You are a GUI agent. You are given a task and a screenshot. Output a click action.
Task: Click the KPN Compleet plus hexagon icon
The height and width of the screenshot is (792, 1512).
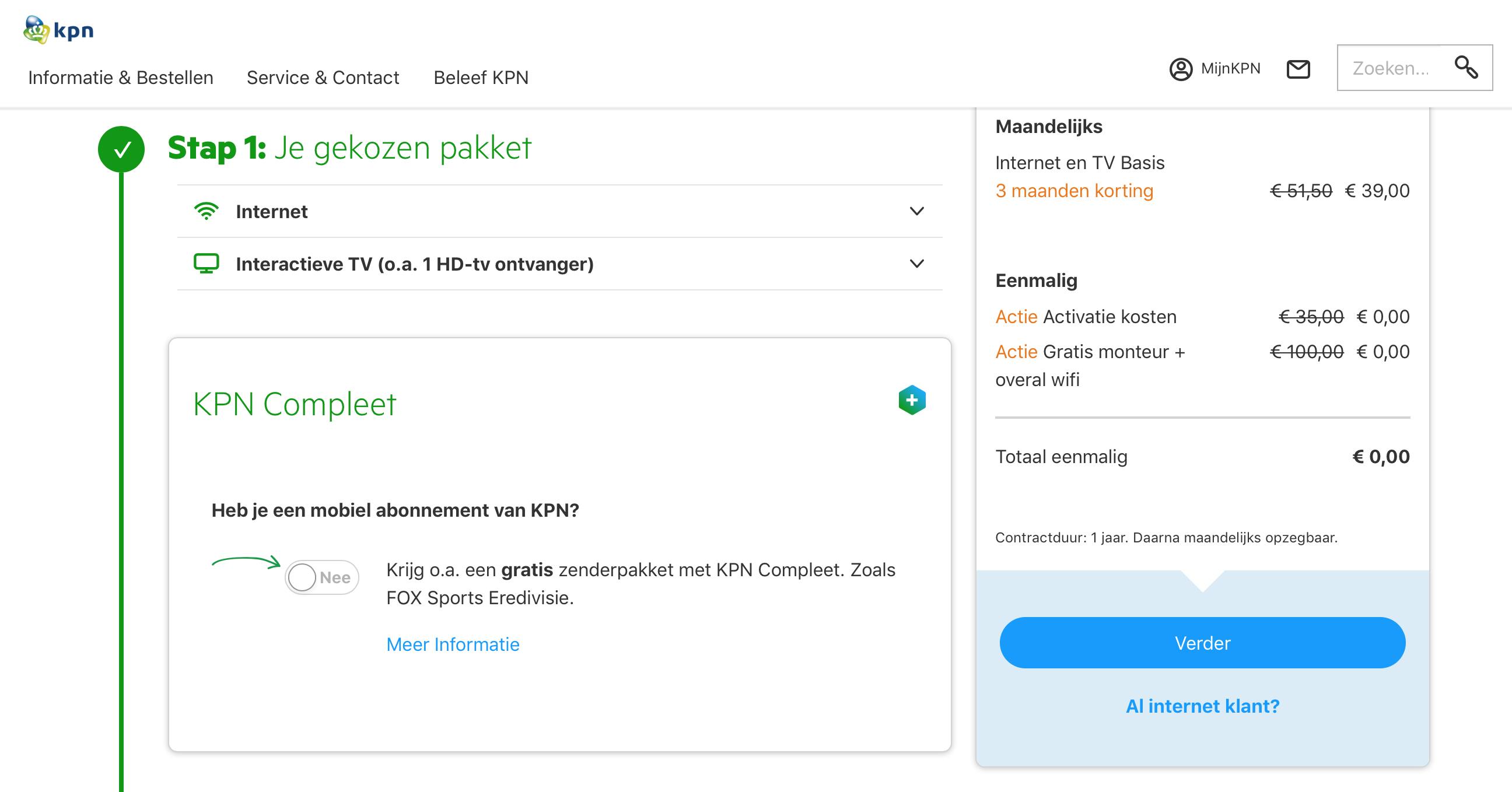(x=912, y=401)
